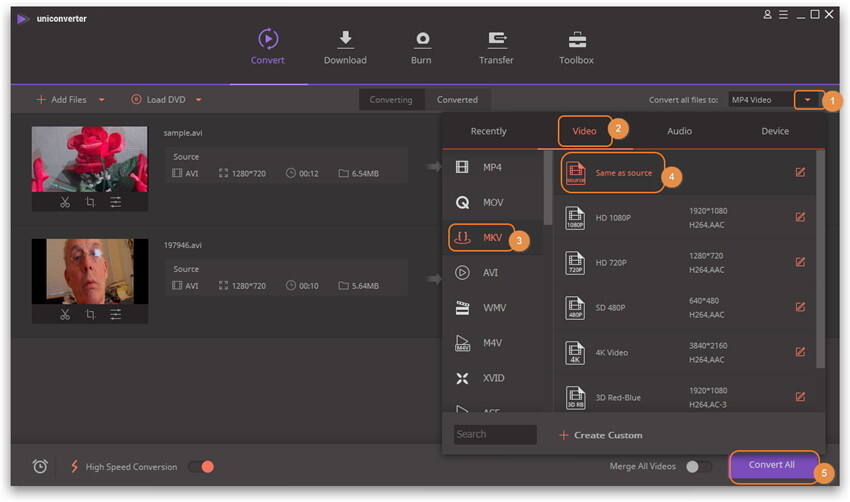Click the preset list scrollbar
The image size is (850, 502).
coord(820,259)
